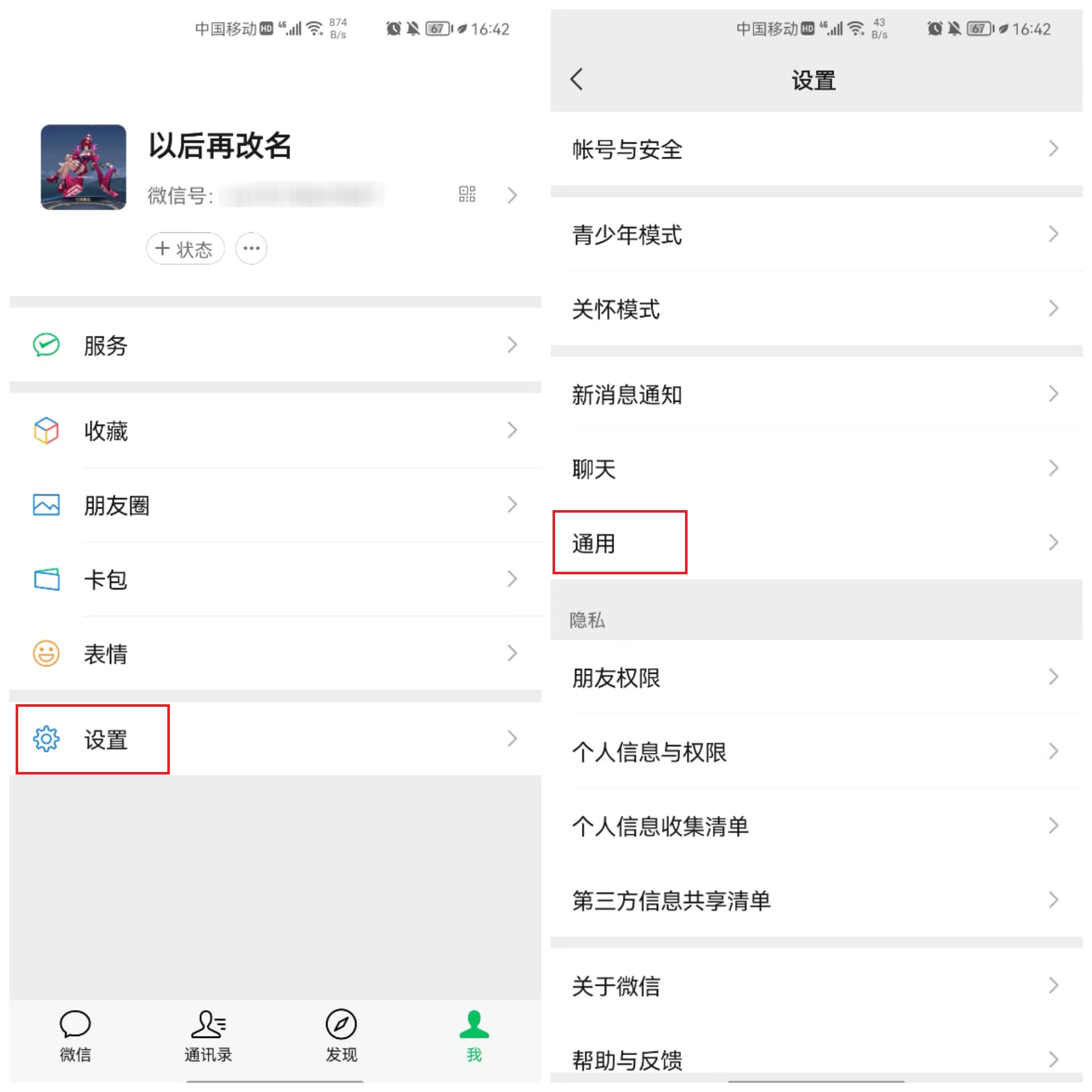
Task: Open 青少年模式 settings
Action: pyautogui.click(x=817, y=234)
